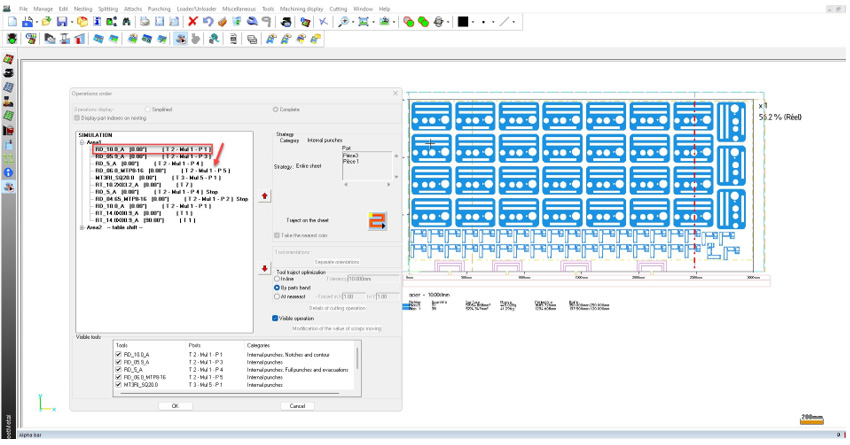850x445 pixels.
Task: Click the blue grid icon in left sidebar
Action: [x=8, y=87]
